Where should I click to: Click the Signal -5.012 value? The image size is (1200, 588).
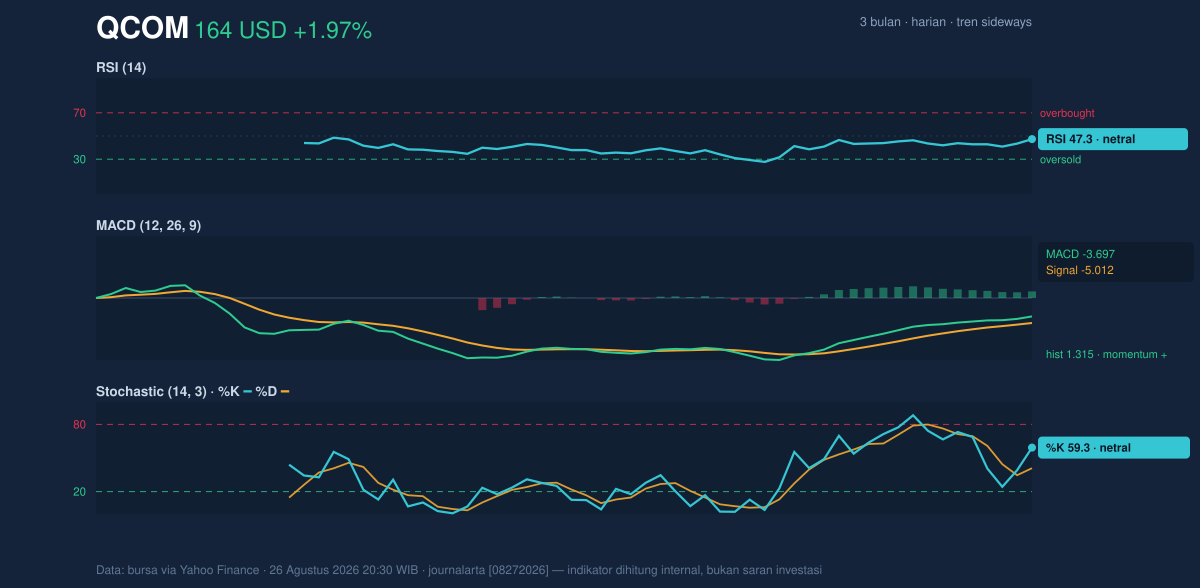coord(1080,270)
